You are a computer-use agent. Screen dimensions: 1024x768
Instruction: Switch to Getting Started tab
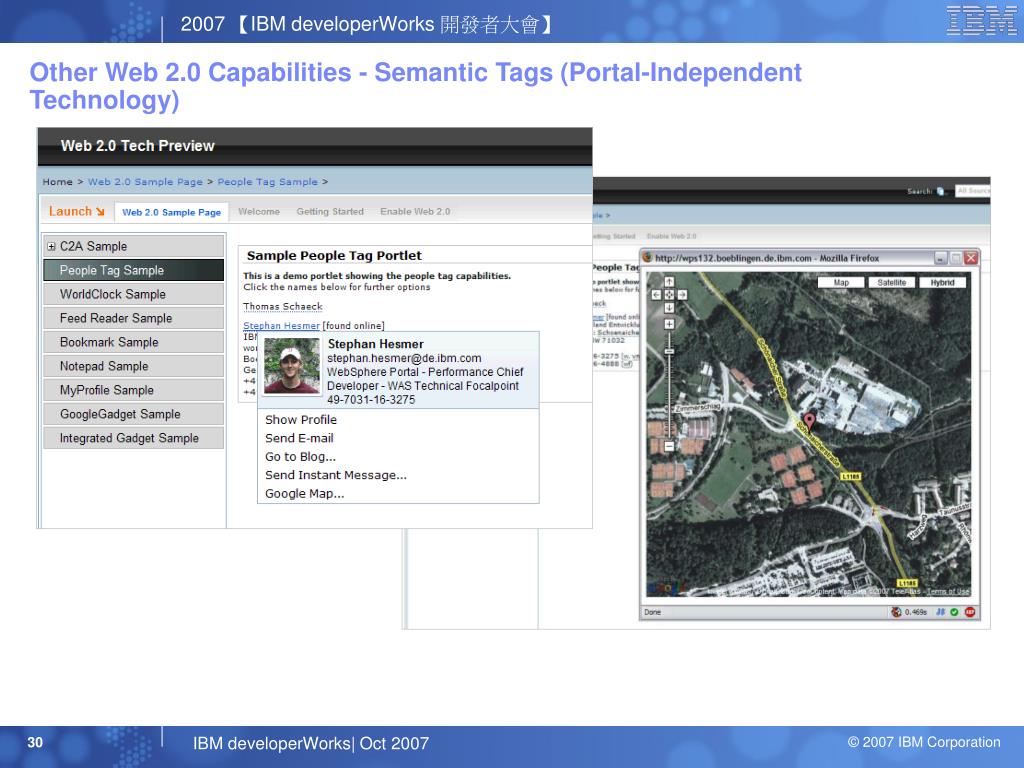coord(330,212)
